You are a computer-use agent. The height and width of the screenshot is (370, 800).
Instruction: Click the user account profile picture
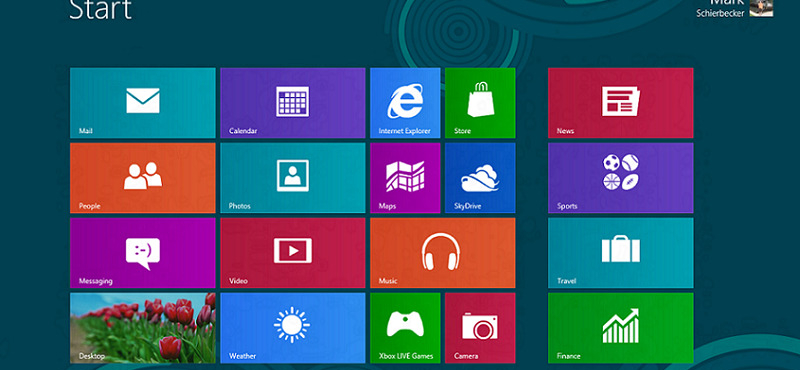coord(761,8)
